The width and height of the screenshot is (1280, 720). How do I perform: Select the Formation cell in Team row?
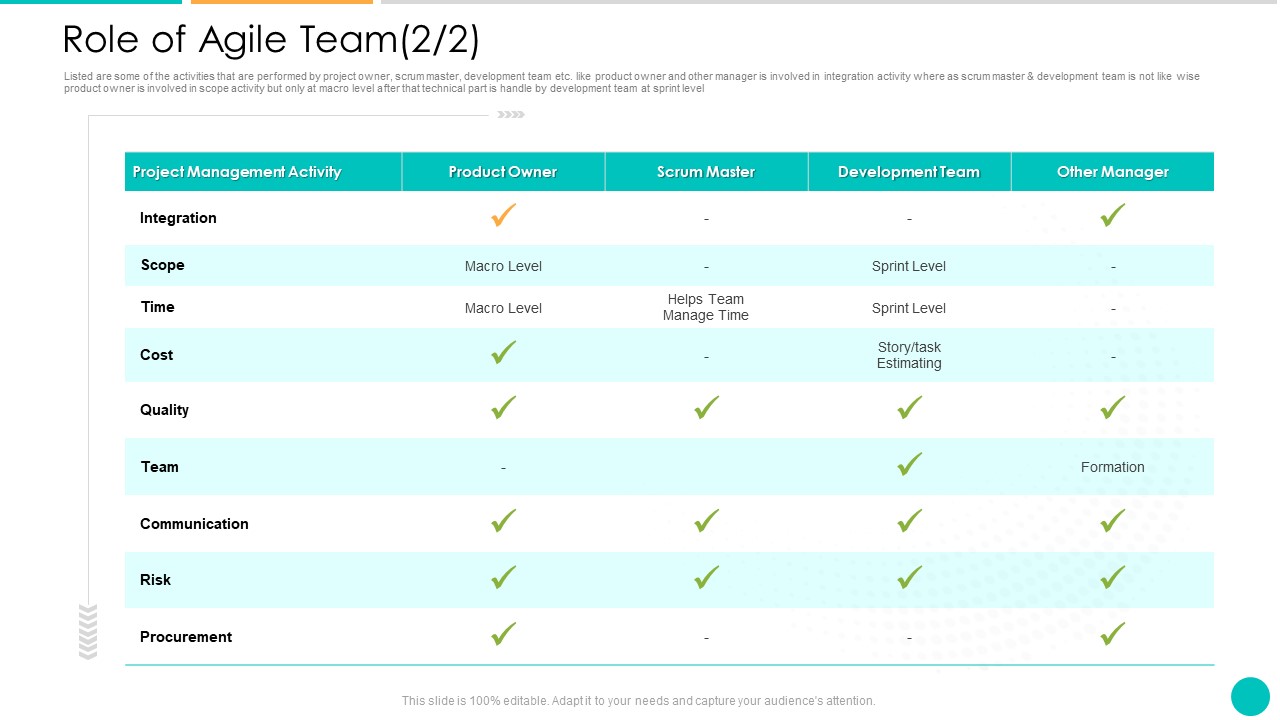(x=1113, y=467)
